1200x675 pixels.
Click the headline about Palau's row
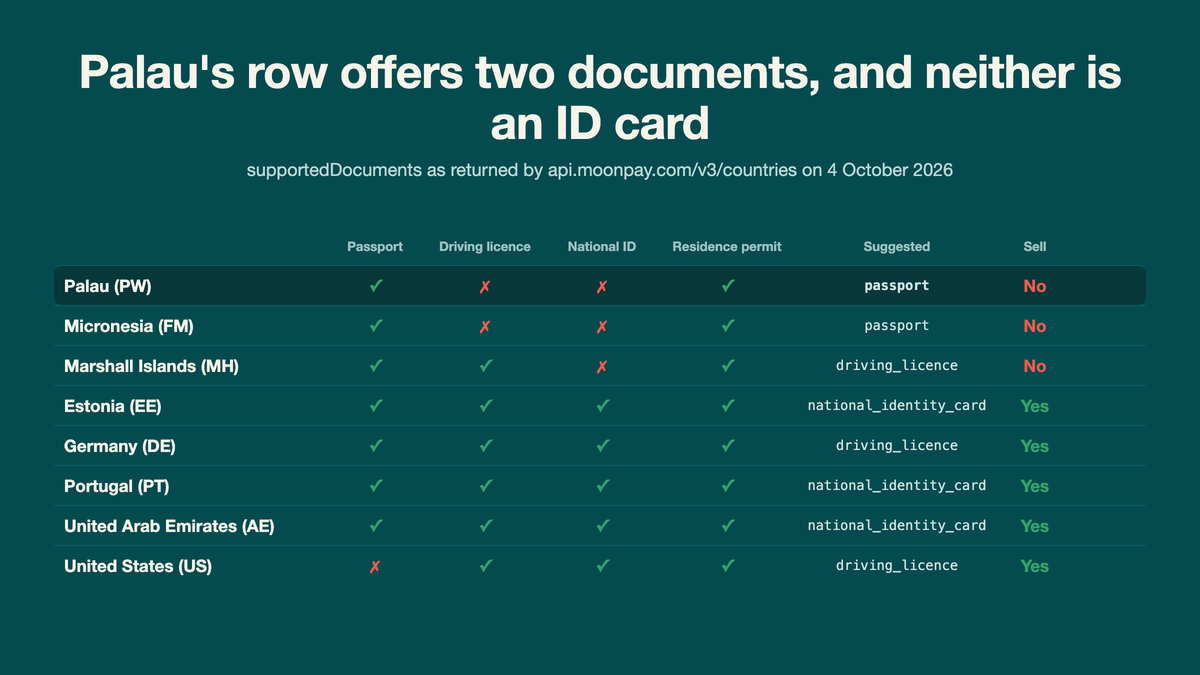pos(600,98)
